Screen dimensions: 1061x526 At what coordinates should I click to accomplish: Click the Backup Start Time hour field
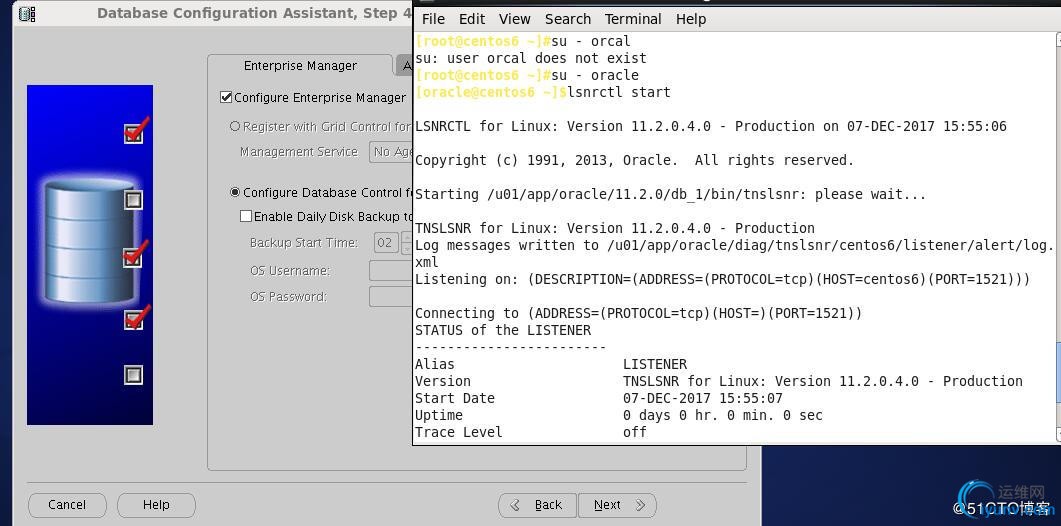386,242
